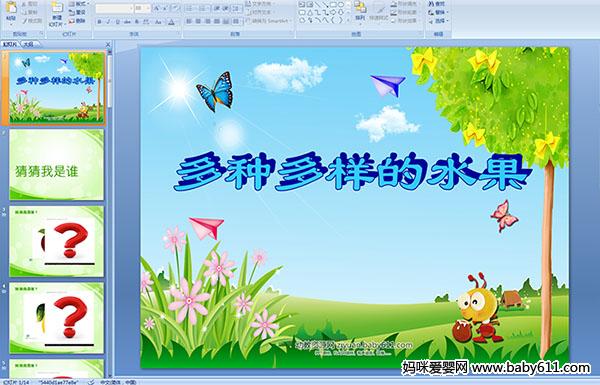
Task: Select the third slide thumbnail with a question mark
Action: [57, 241]
